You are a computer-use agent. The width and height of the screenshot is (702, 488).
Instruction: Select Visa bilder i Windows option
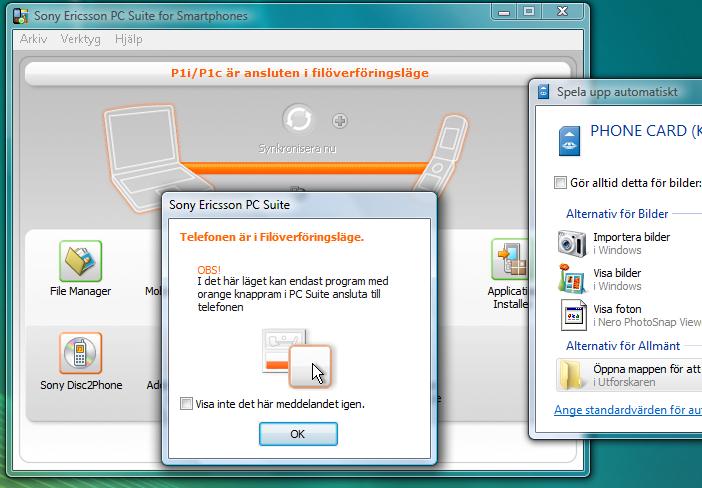tap(629, 279)
